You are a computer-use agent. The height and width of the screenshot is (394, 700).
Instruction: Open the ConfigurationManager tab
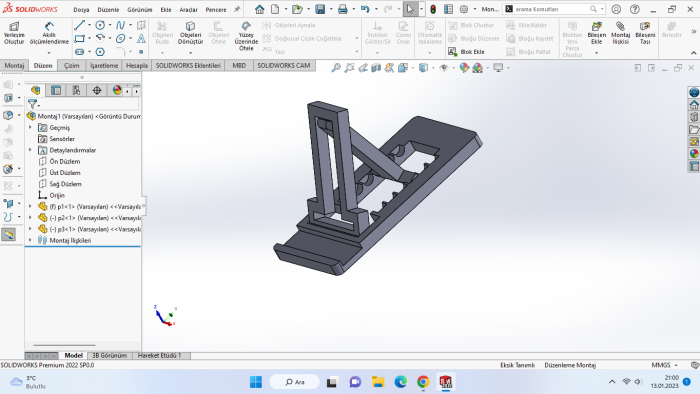(76, 91)
